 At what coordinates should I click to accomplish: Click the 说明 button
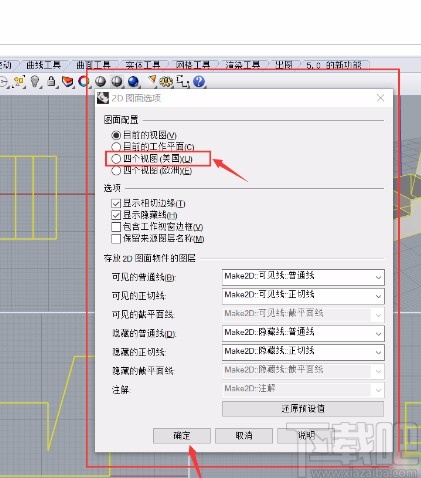click(x=306, y=436)
